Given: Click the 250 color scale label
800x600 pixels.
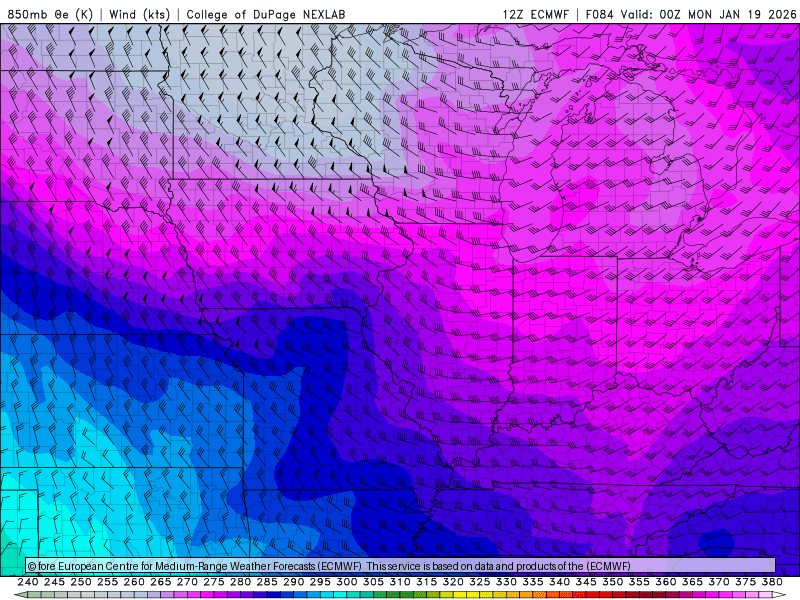Looking at the screenshot, I should coord(81,582).
